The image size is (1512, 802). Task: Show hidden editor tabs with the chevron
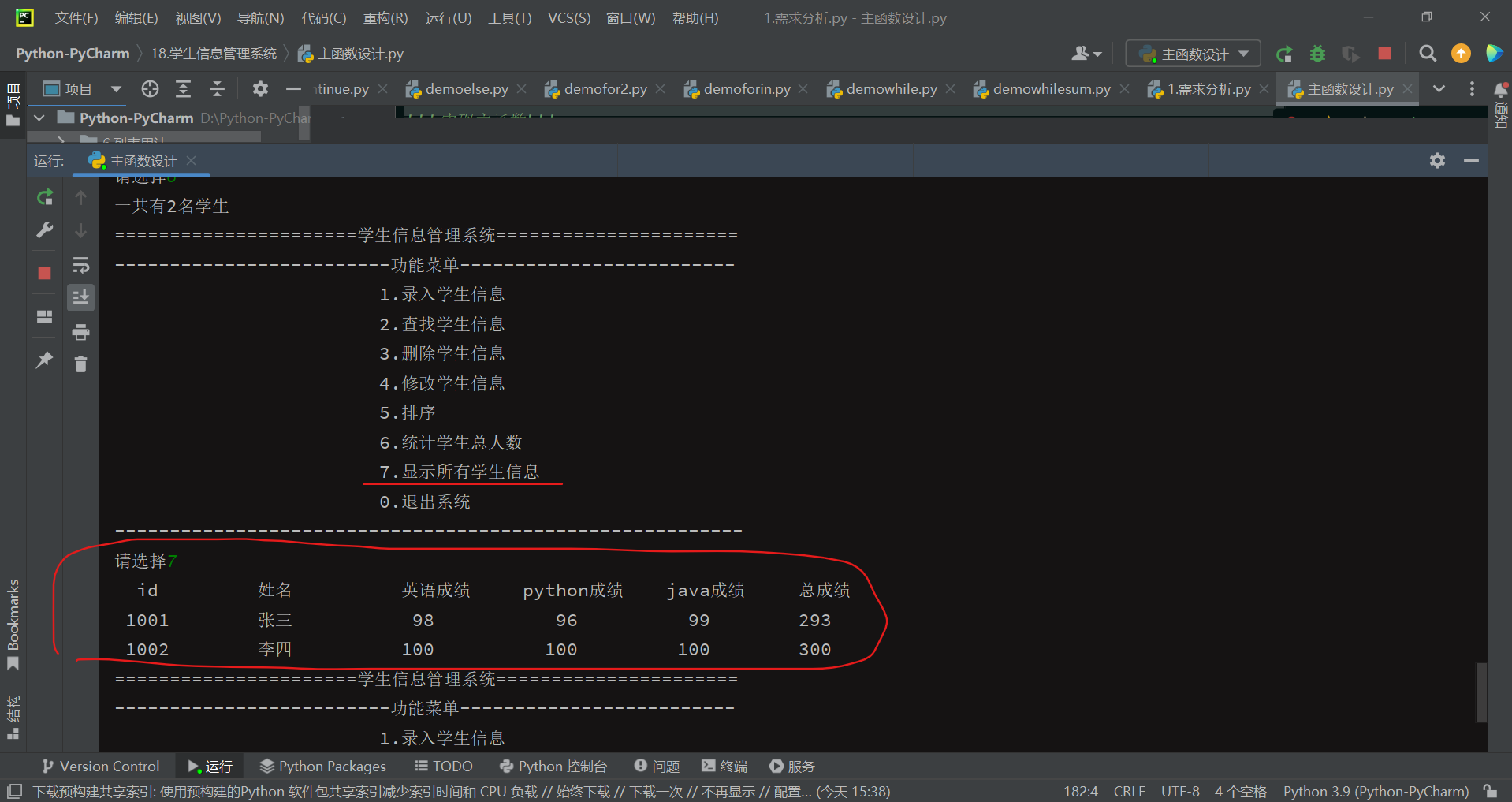[x=1439, y=88]
